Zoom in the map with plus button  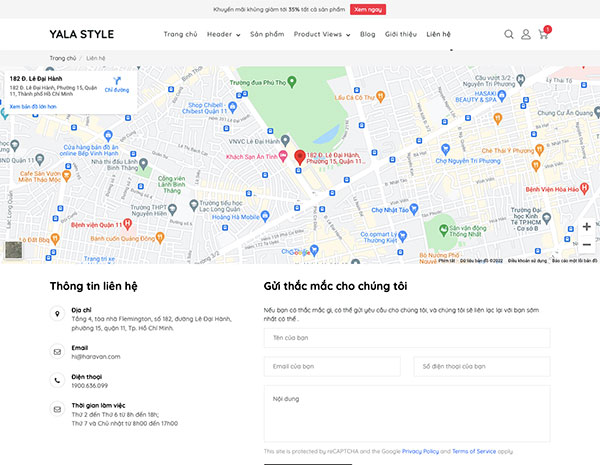click(x=587, y=227)
